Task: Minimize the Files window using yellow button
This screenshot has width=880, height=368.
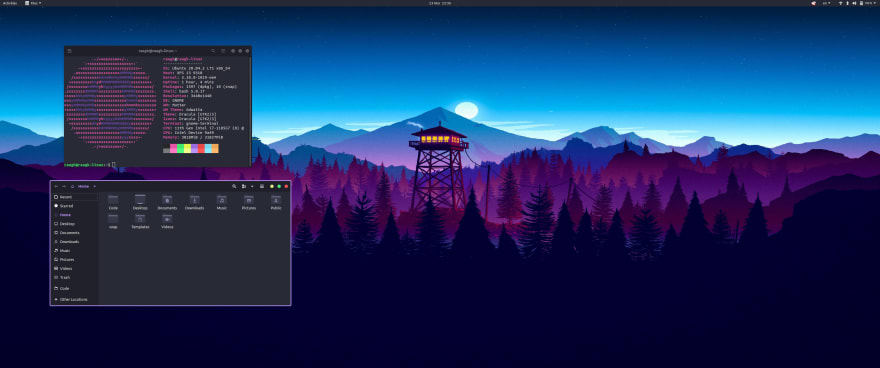Action: (x=272, y=186)
